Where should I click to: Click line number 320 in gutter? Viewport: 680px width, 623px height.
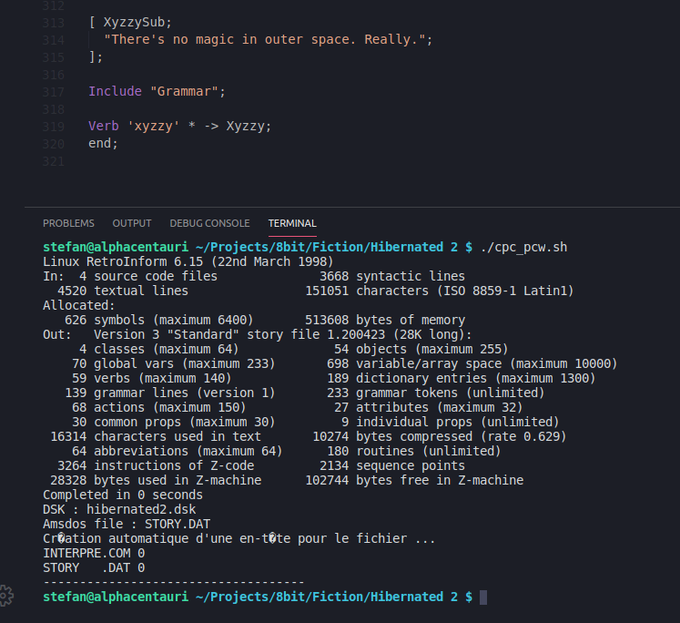(x=53, y=144)
